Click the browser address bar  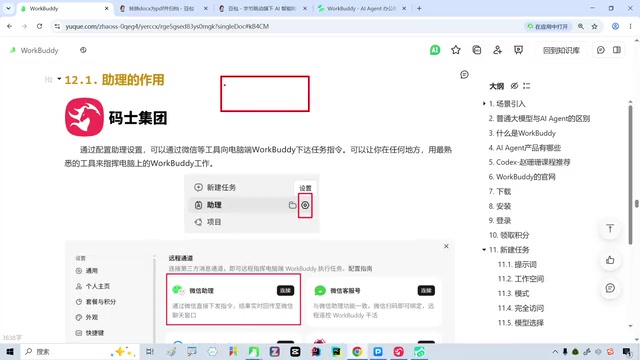(286, 26)
